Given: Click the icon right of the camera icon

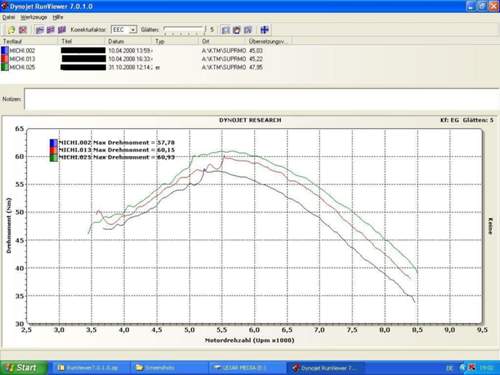Looking at the screenshot, I should (248, 30).
